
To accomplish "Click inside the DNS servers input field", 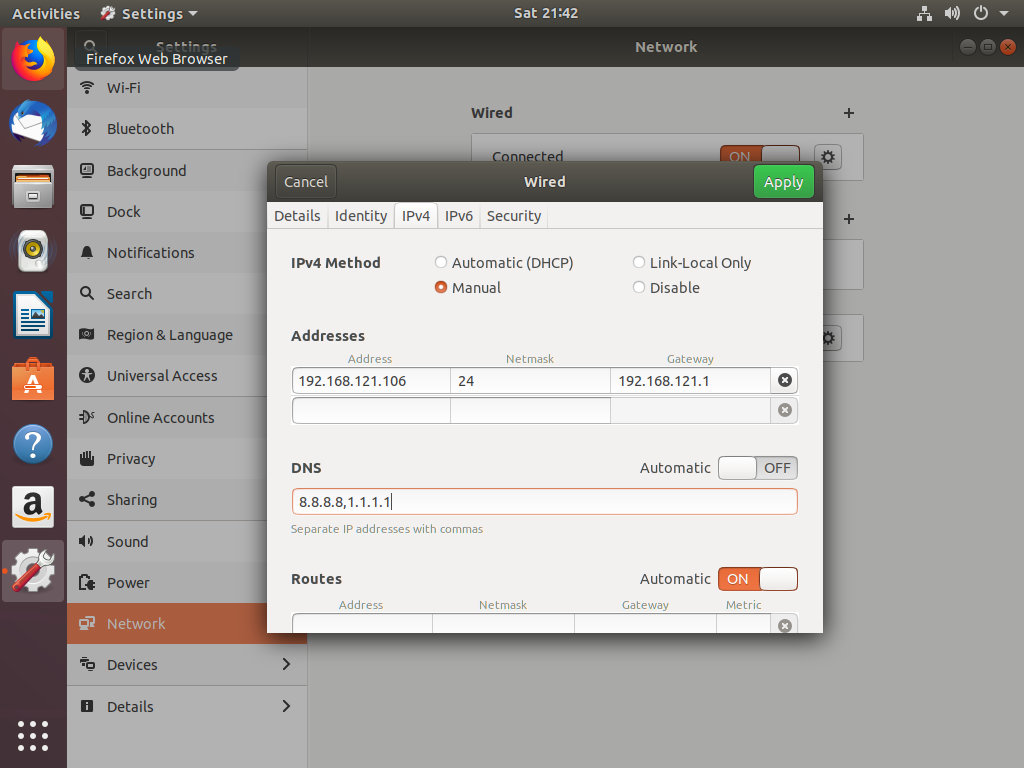I will (544, 500).
